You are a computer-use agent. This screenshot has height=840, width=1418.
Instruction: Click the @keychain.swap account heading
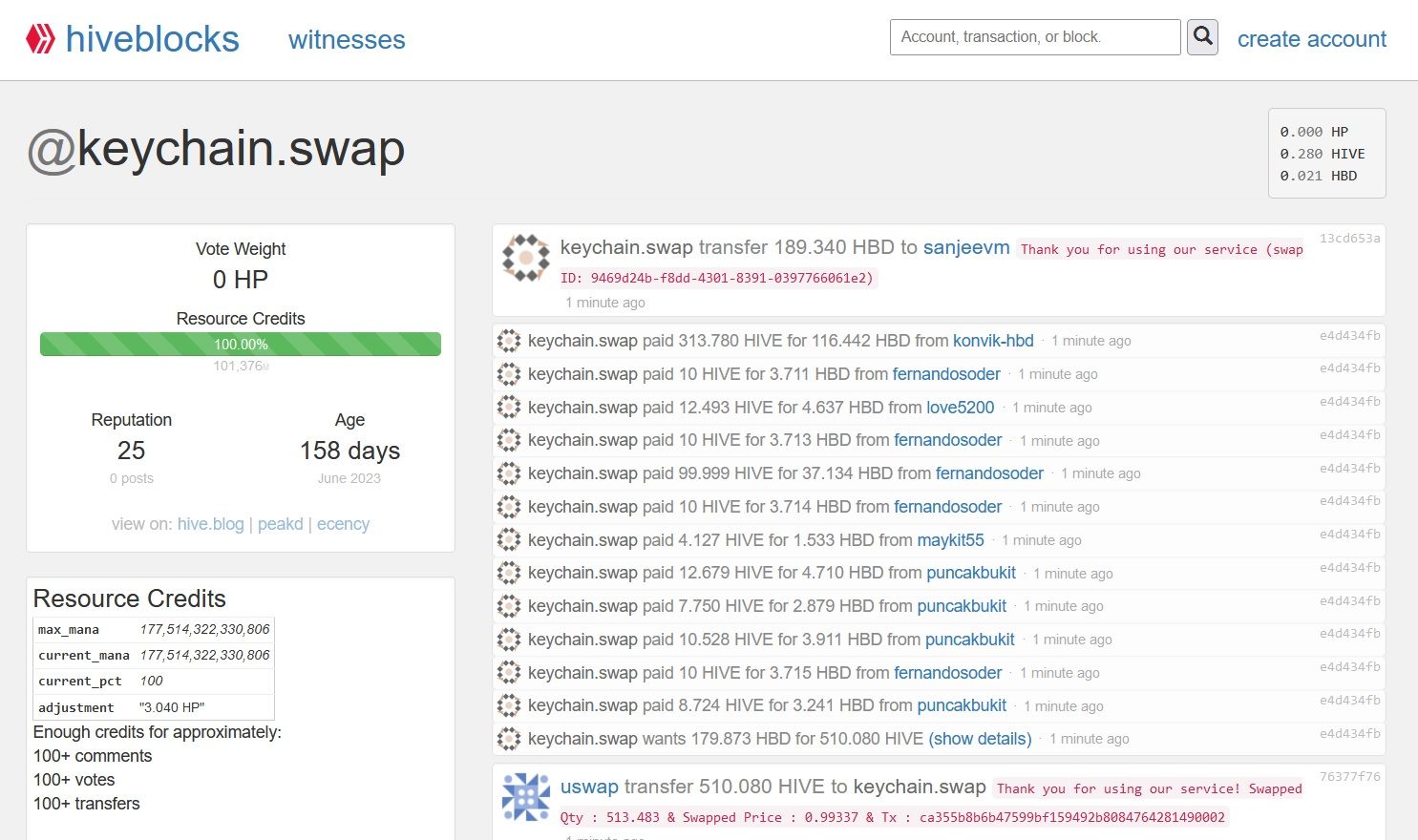[x=216, y=149]
